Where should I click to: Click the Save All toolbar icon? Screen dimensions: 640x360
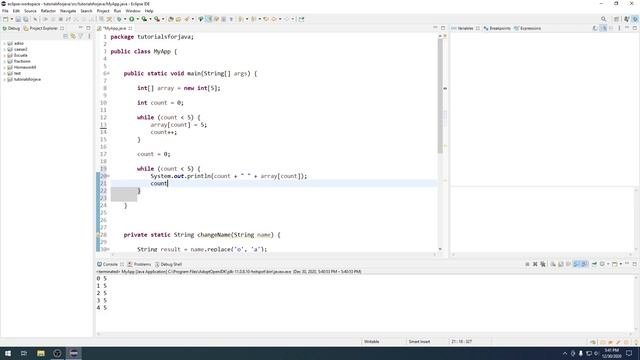pos(26,19)
